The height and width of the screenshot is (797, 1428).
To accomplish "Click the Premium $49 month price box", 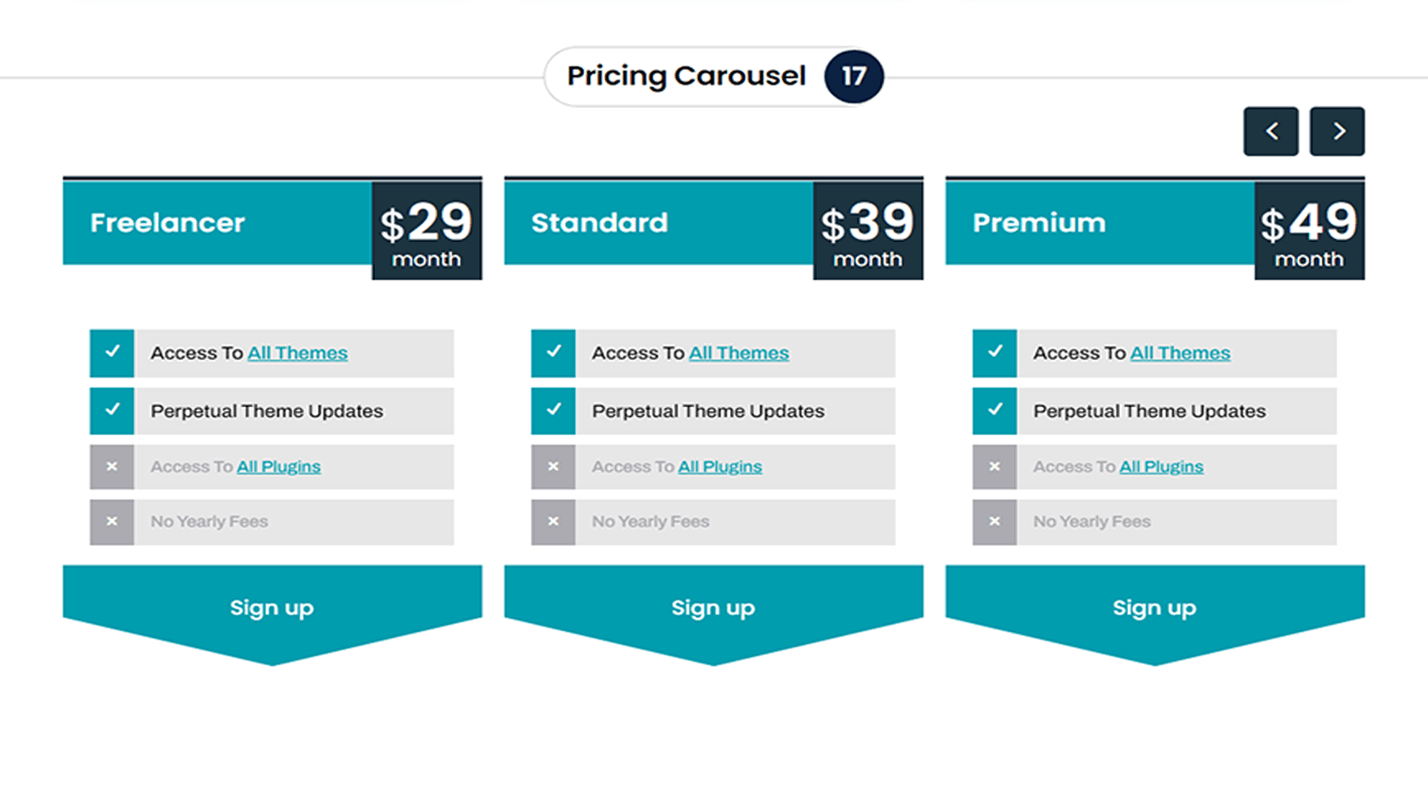I will point(1309,231).
